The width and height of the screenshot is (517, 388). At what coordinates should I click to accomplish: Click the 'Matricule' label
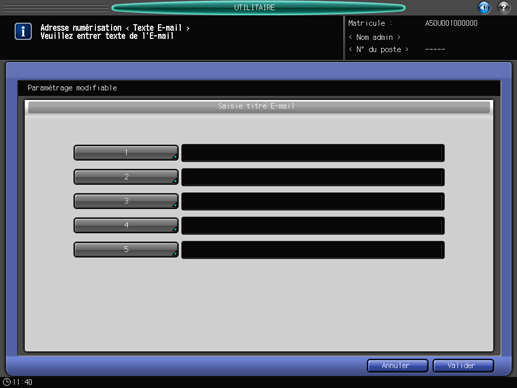coord(369,23)
